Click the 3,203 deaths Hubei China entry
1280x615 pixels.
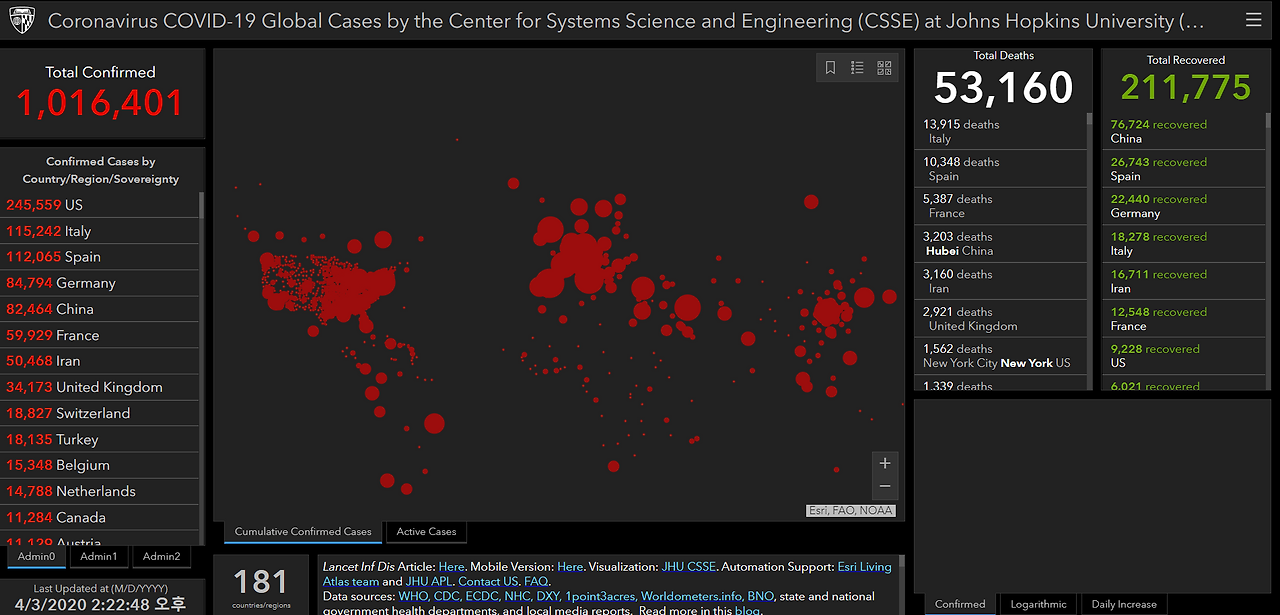(1000, 244)
